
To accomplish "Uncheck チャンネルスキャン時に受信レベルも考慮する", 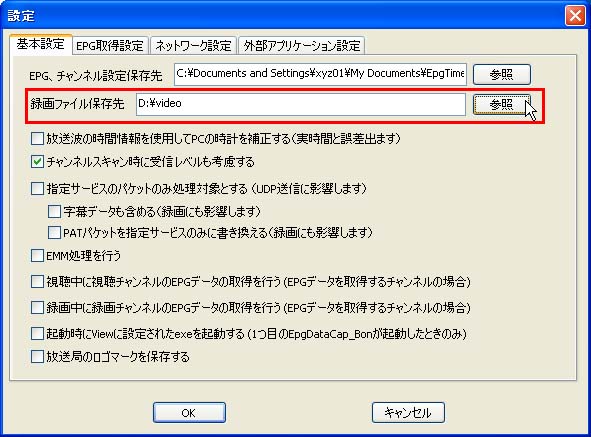I will (37, 162).
